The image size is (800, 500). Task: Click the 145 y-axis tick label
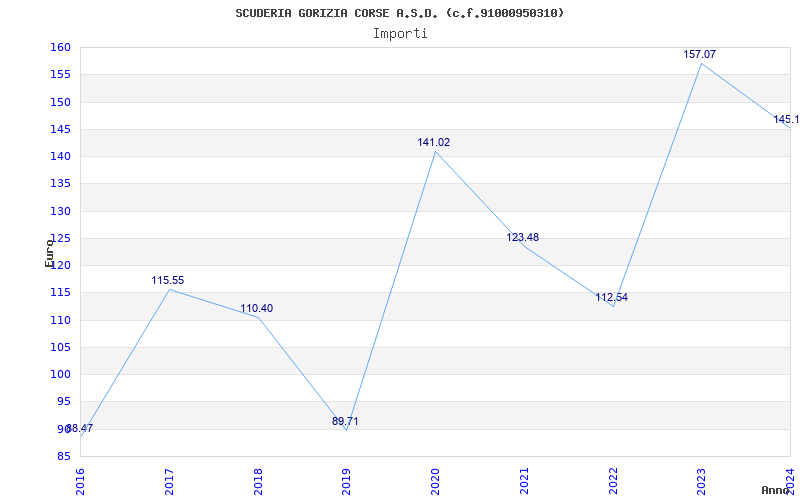tap(60, 129)
